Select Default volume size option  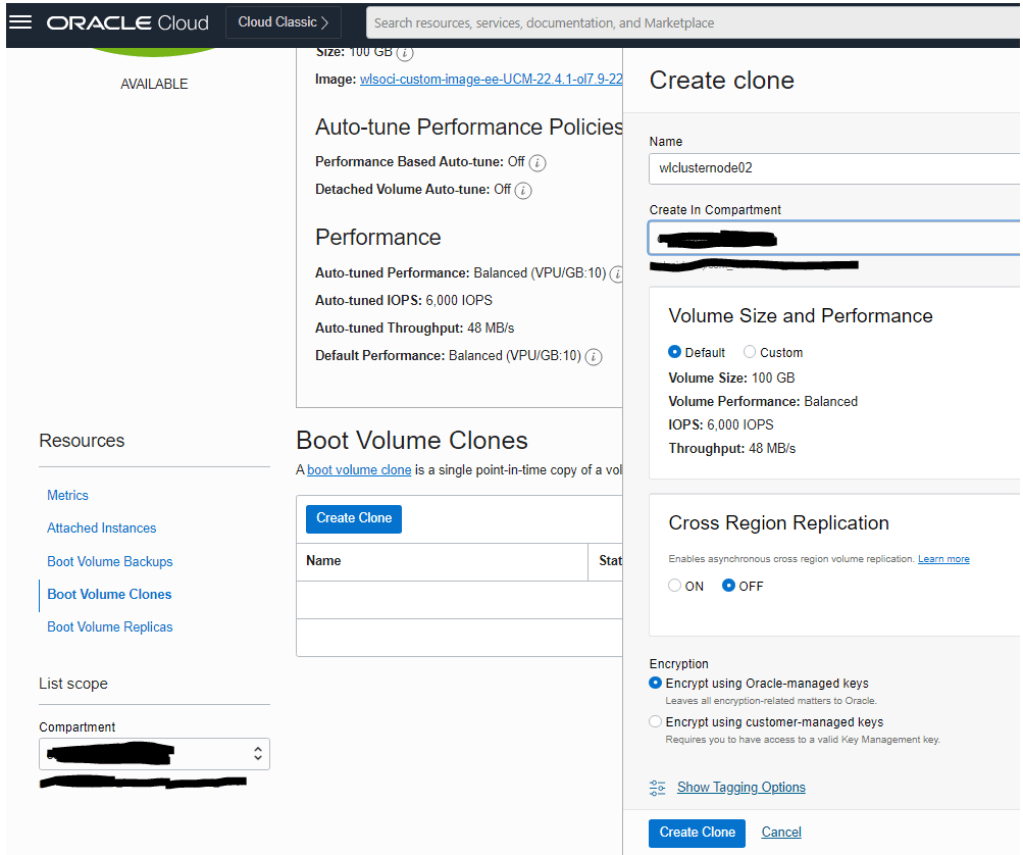pos(675,352)
